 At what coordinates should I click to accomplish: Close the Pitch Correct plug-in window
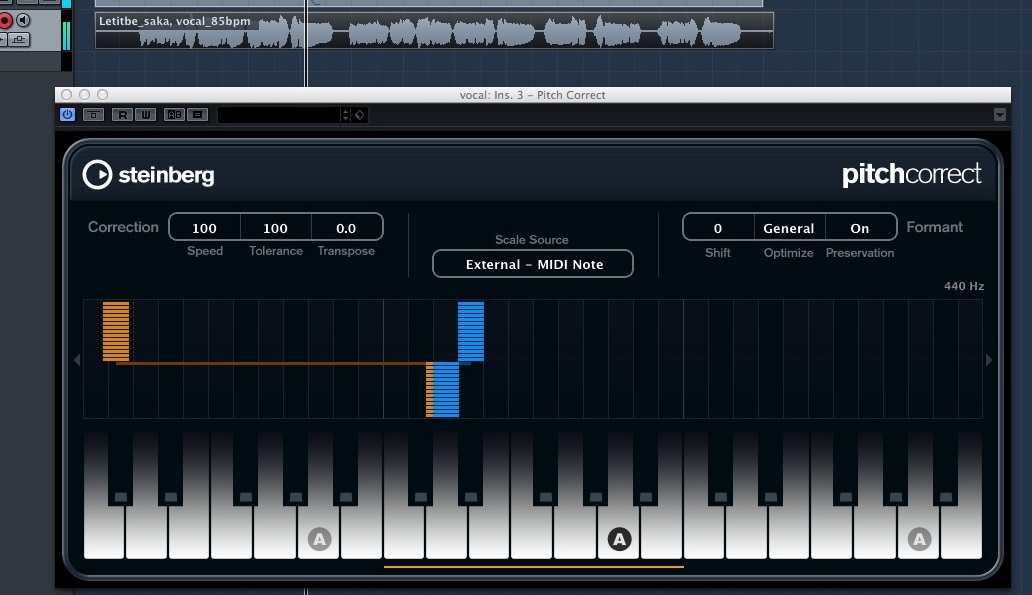tap(66, 95)
